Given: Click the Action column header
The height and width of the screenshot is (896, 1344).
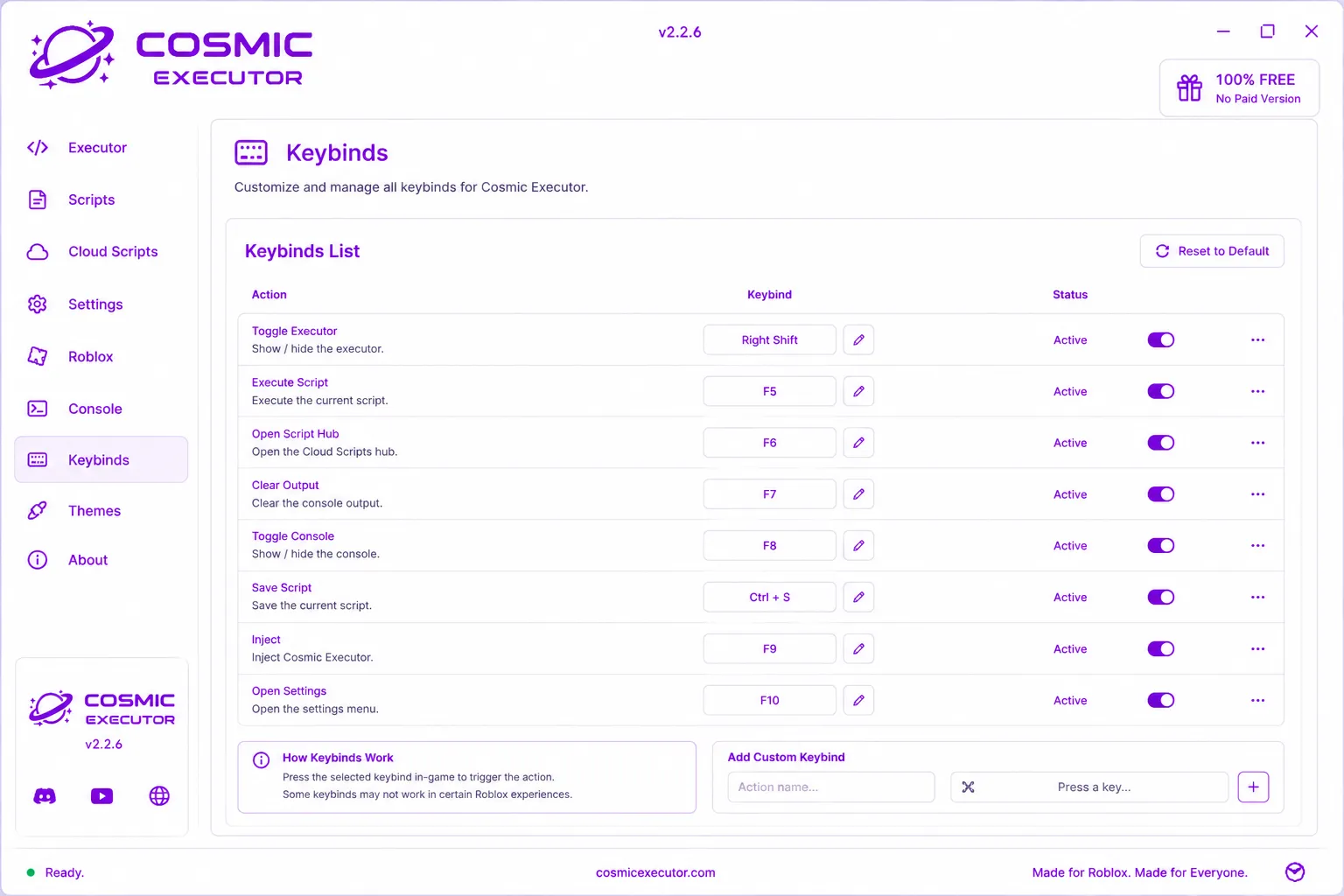Looking at the screenshot, I should tap(269, 295).
